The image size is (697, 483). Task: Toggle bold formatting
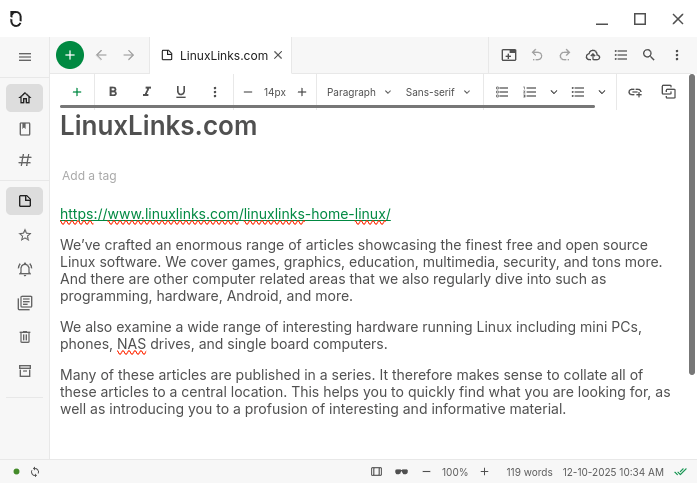tap(113, 92)
